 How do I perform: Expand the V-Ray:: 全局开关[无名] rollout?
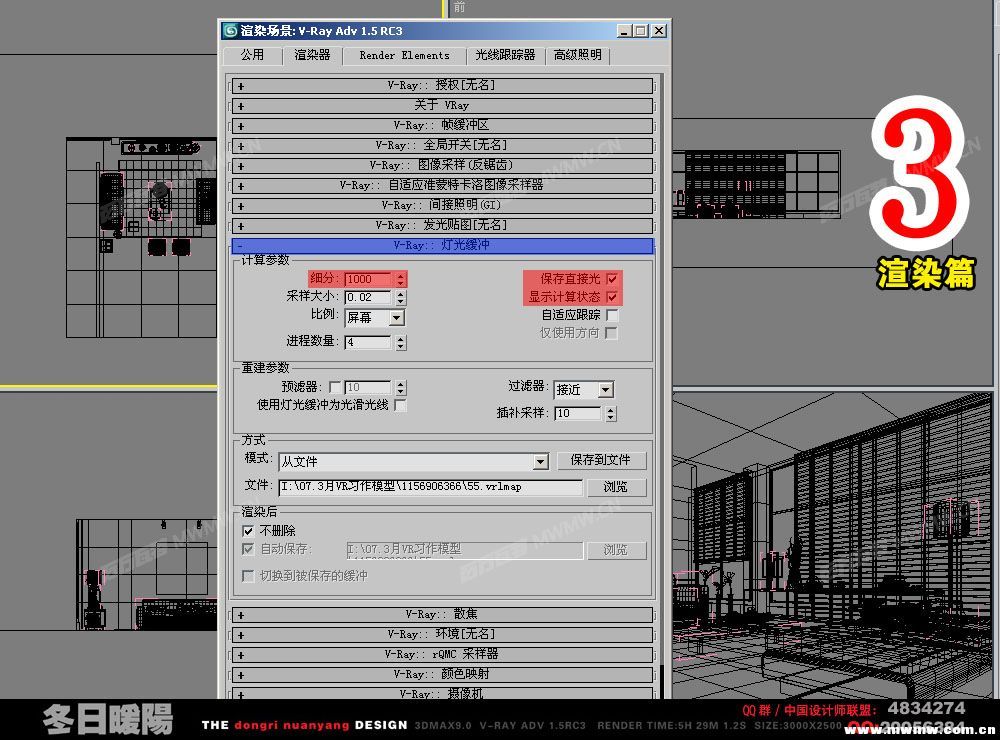coord(442,145)
